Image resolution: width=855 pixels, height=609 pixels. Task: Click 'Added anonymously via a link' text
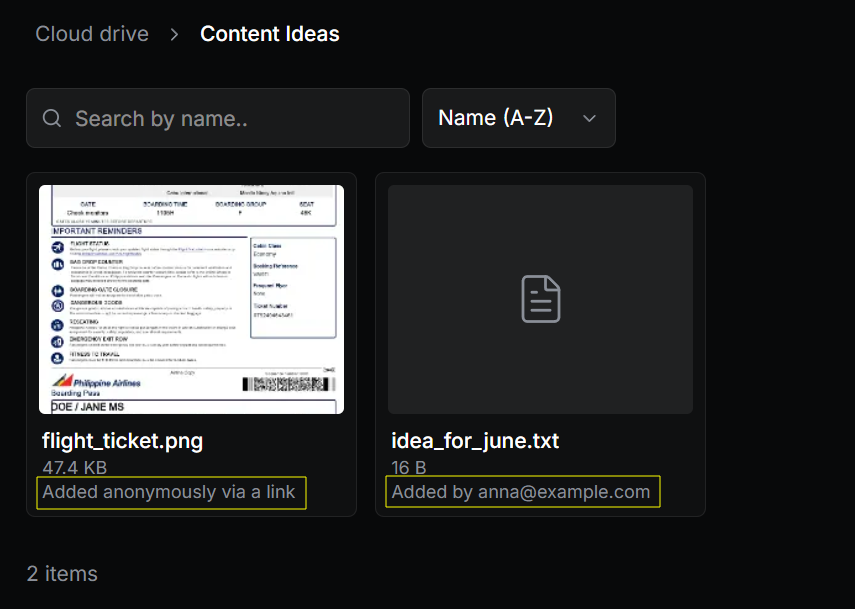point(169,492)
